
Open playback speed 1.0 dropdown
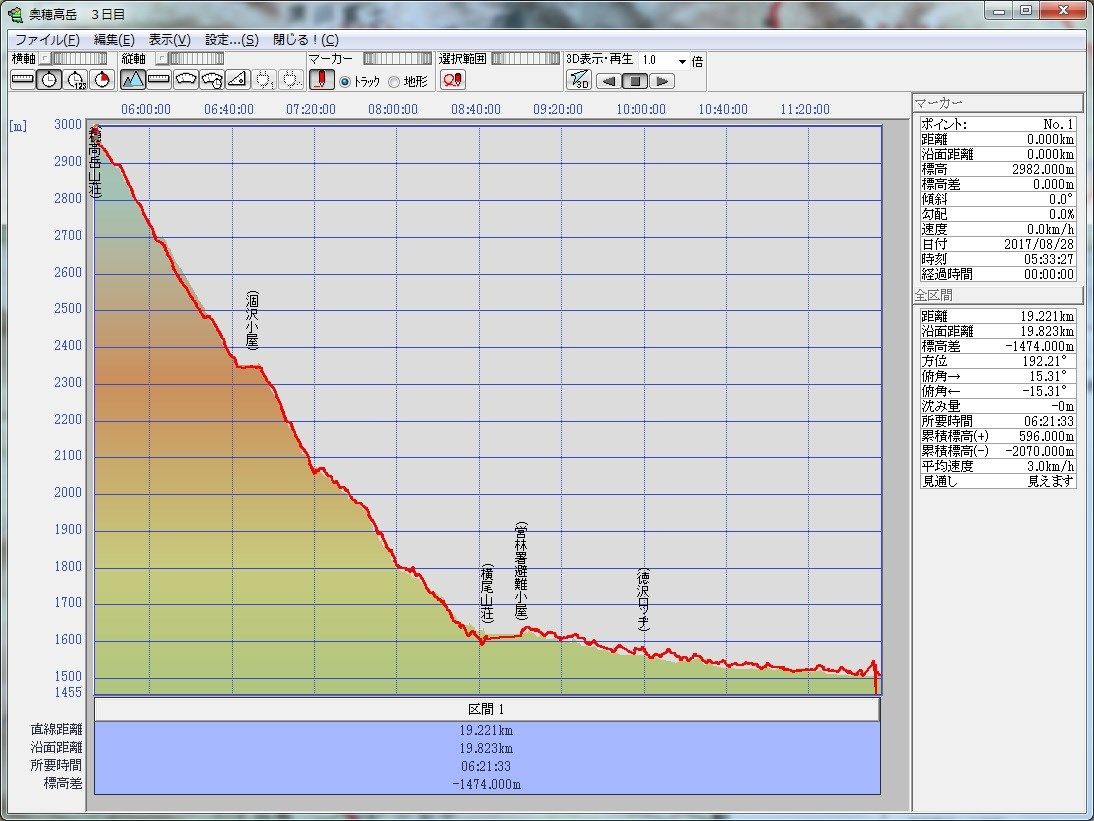click(x=682, y=61)
